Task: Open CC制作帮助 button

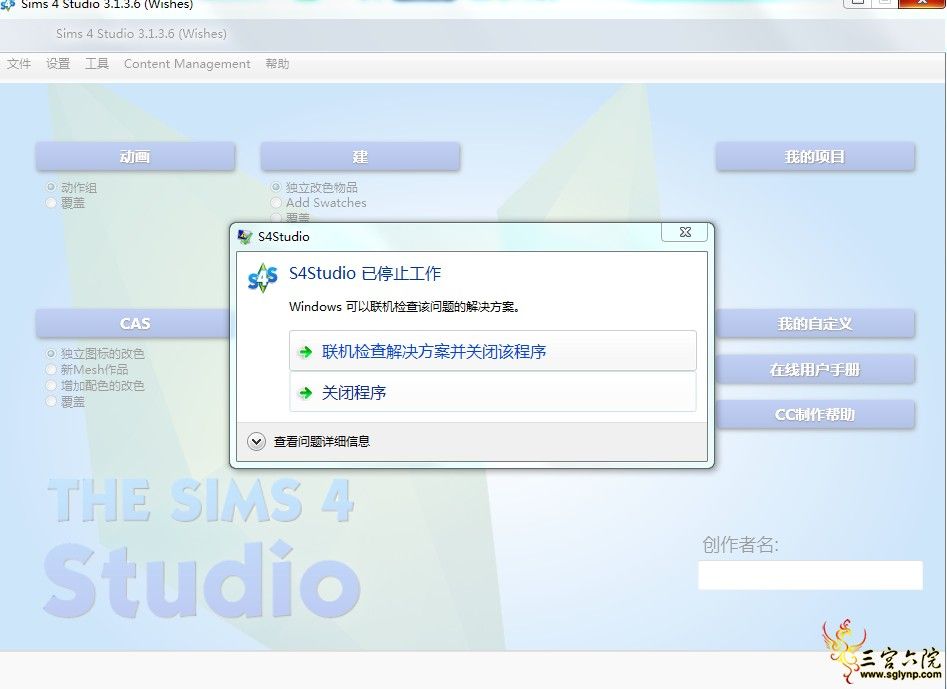Action: pyautogui.click(x=815, y=414)
